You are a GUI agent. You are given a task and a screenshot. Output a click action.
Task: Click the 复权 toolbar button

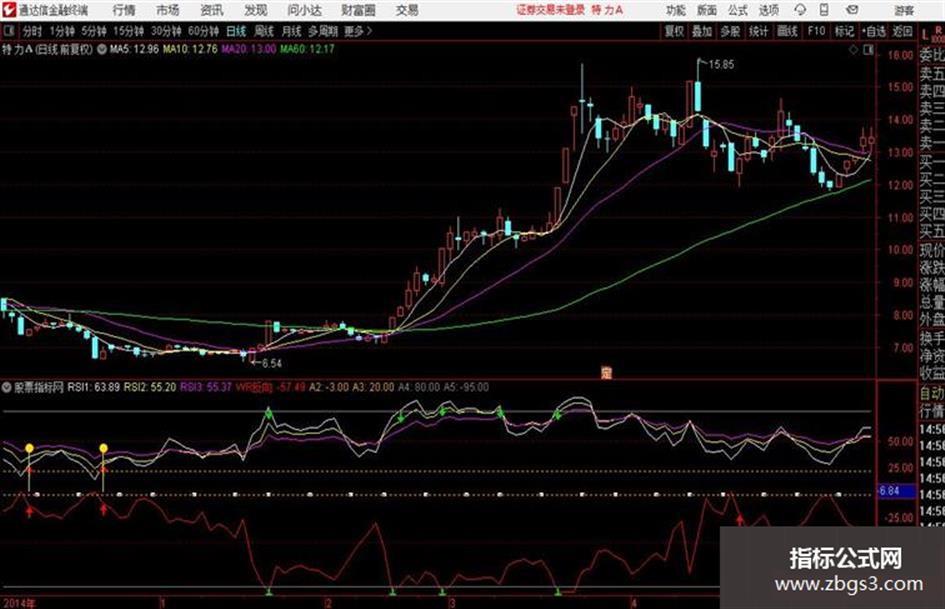pos(674,31)
